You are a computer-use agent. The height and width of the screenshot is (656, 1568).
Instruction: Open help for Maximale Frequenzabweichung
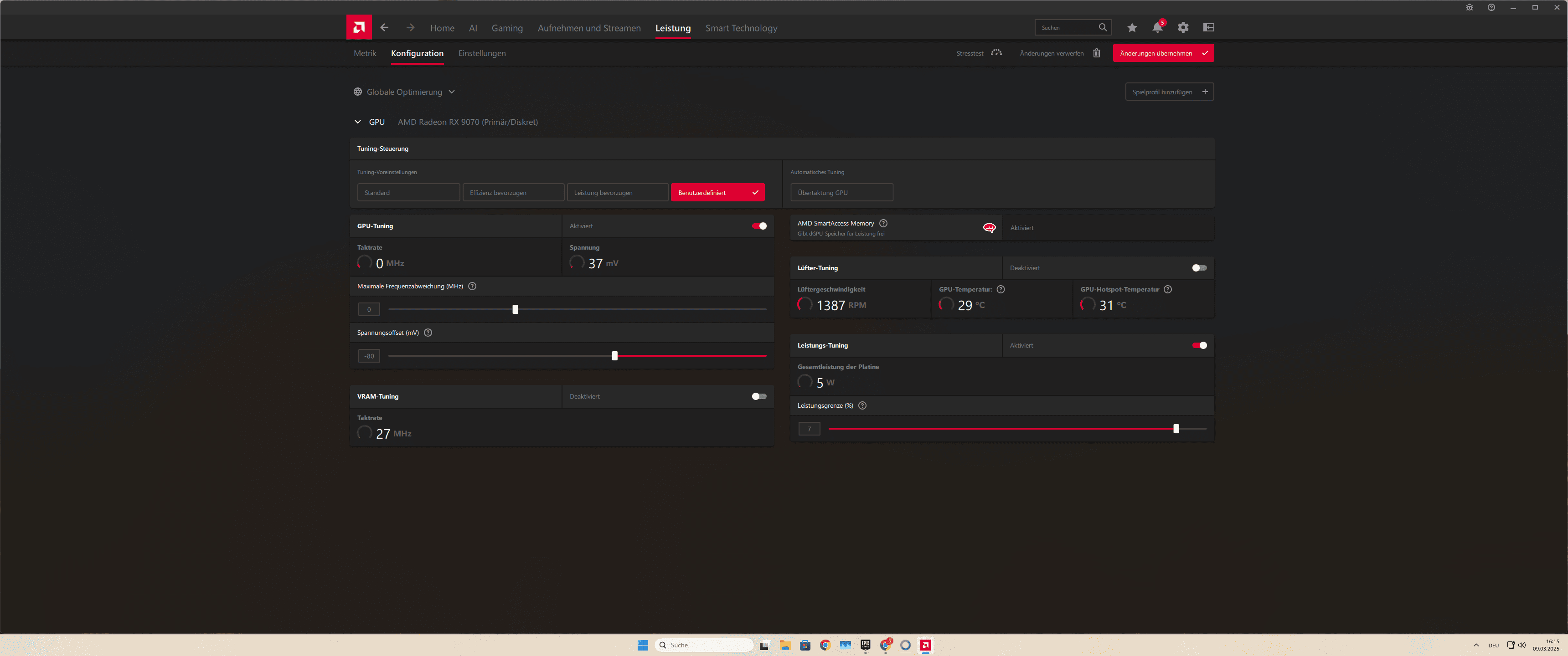[x=472, y=286]
